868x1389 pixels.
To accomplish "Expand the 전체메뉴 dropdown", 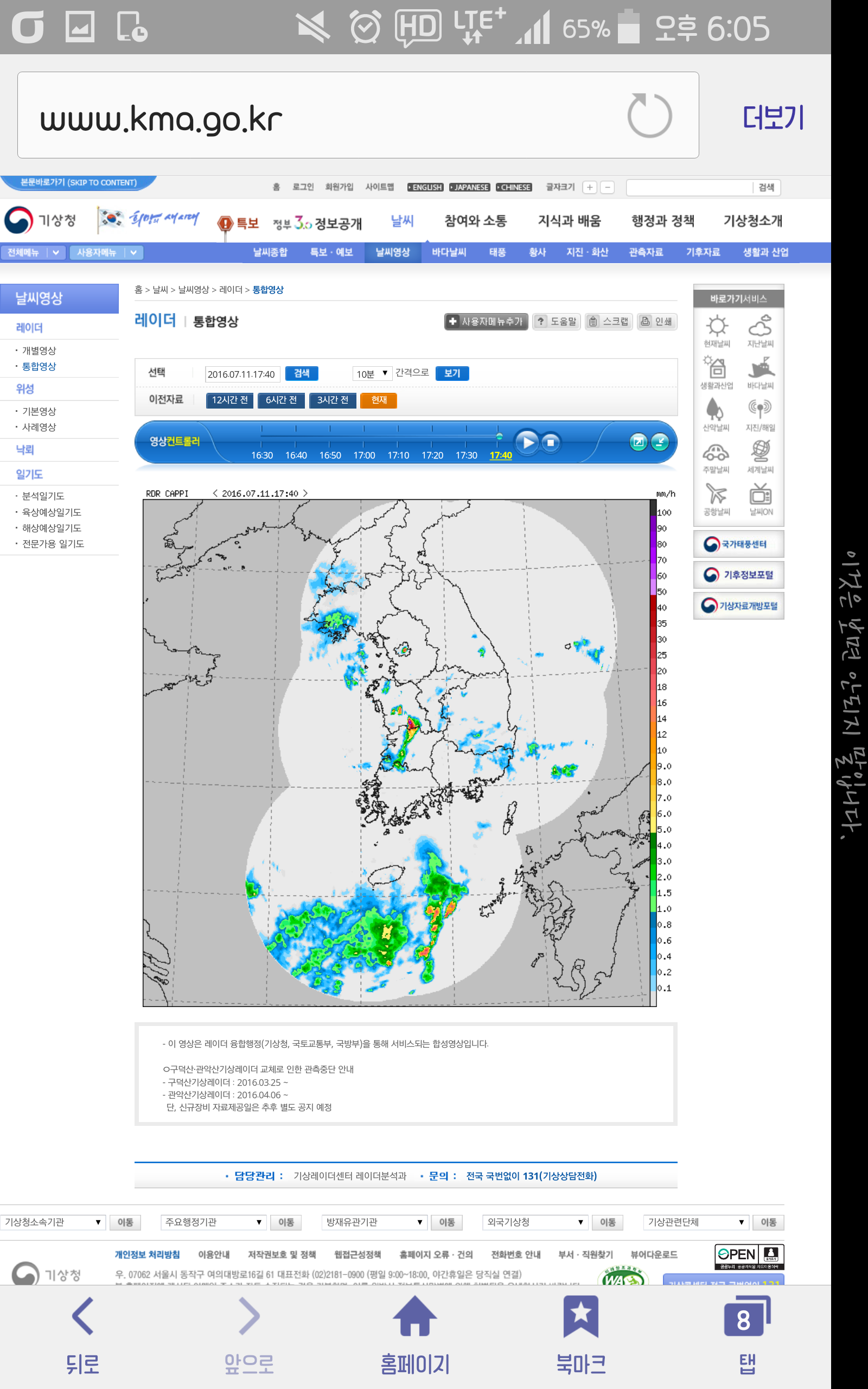I will 33,252.
